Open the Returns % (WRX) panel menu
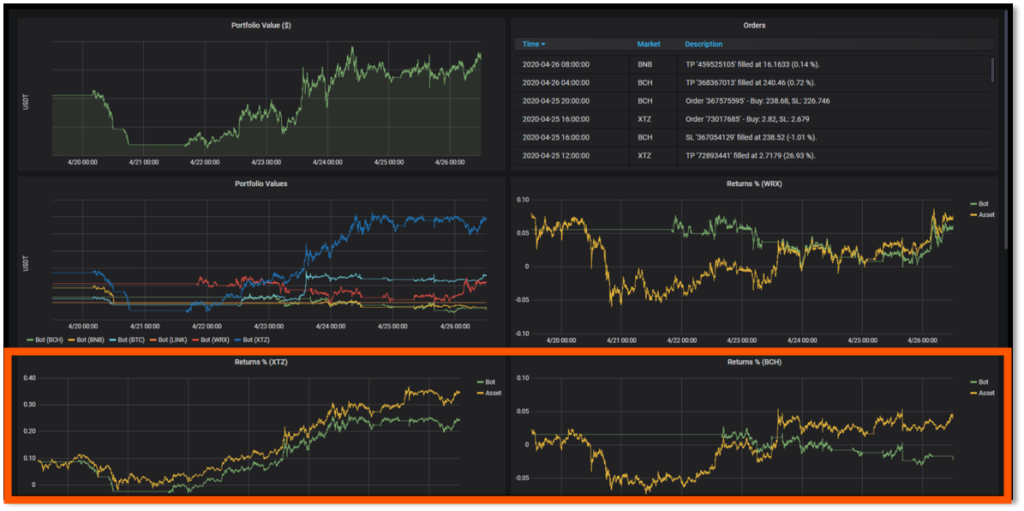1024x511 pixels. tap(754, 183)
